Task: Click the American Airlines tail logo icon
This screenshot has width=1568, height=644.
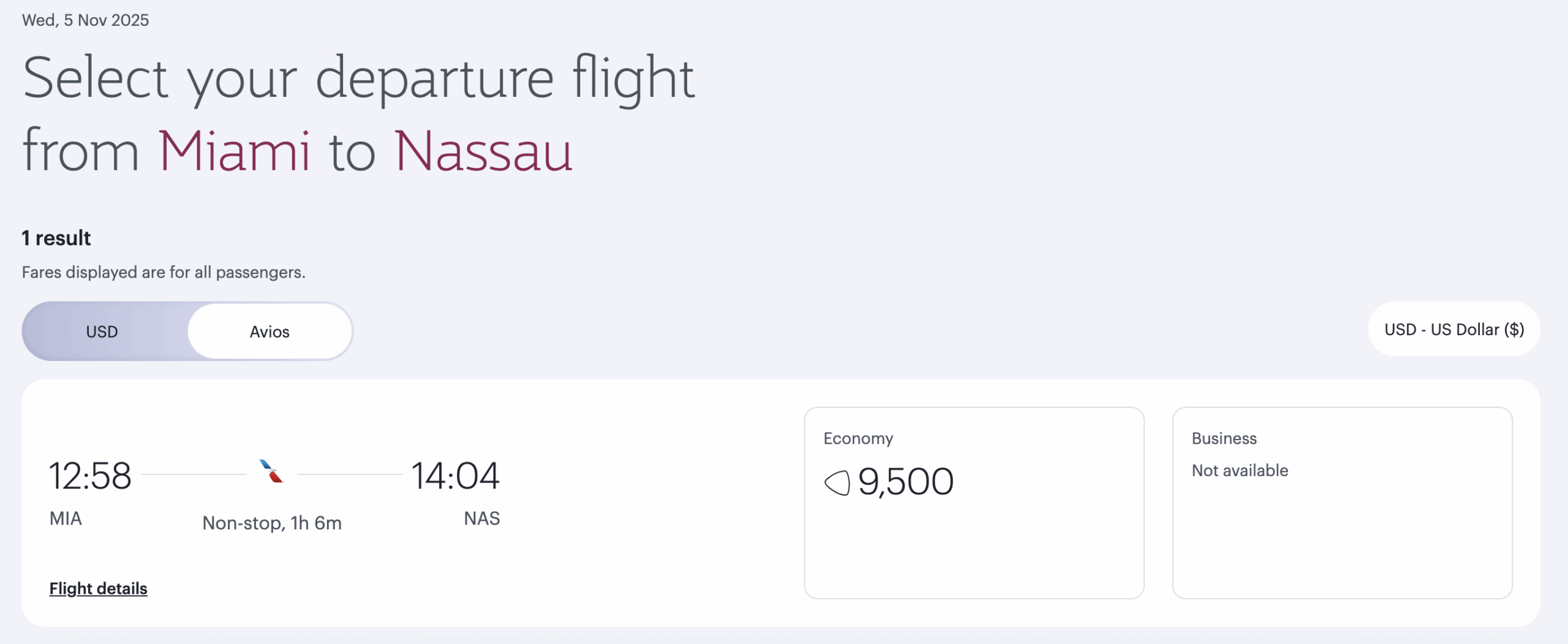Action: click(271, 471)
